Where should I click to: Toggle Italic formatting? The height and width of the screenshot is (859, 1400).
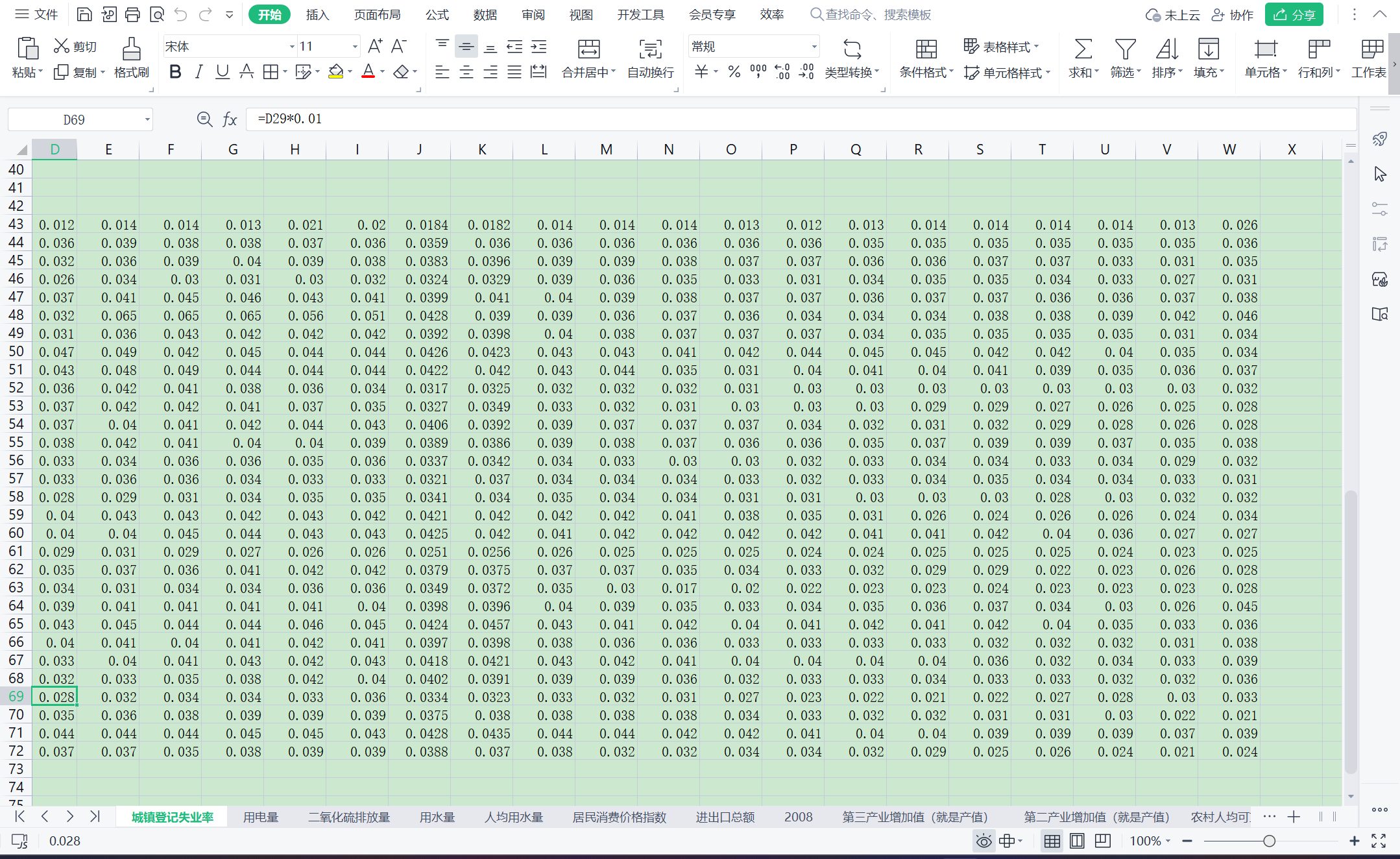(x=199, y=72)
